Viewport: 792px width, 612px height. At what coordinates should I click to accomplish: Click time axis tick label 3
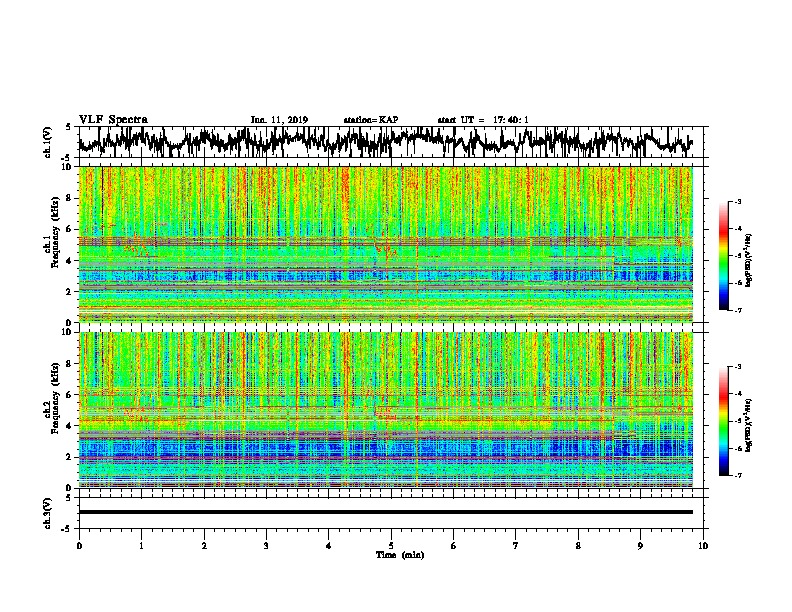tap(266, 546)
